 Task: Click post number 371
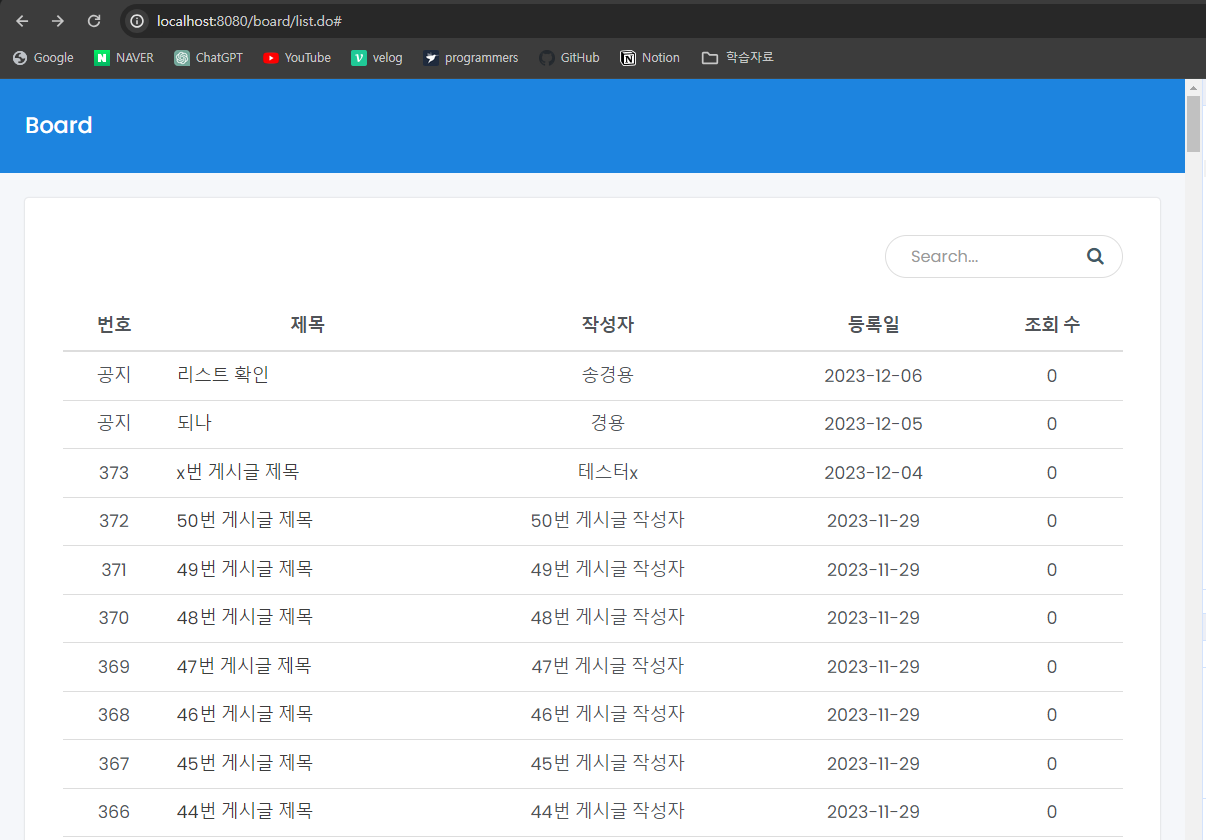pos(114,570)
